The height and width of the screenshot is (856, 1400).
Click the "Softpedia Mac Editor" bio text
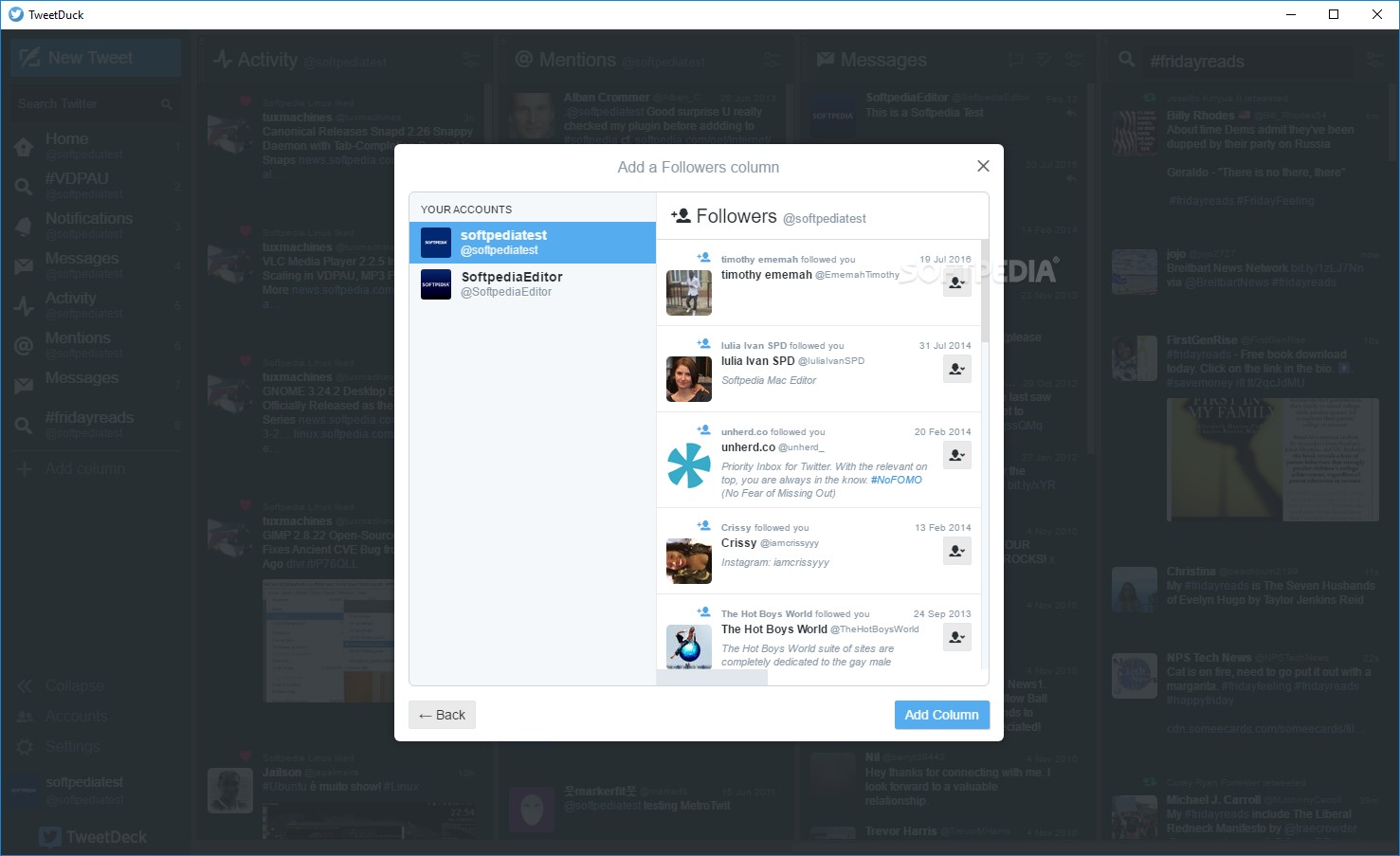(769, 380)
